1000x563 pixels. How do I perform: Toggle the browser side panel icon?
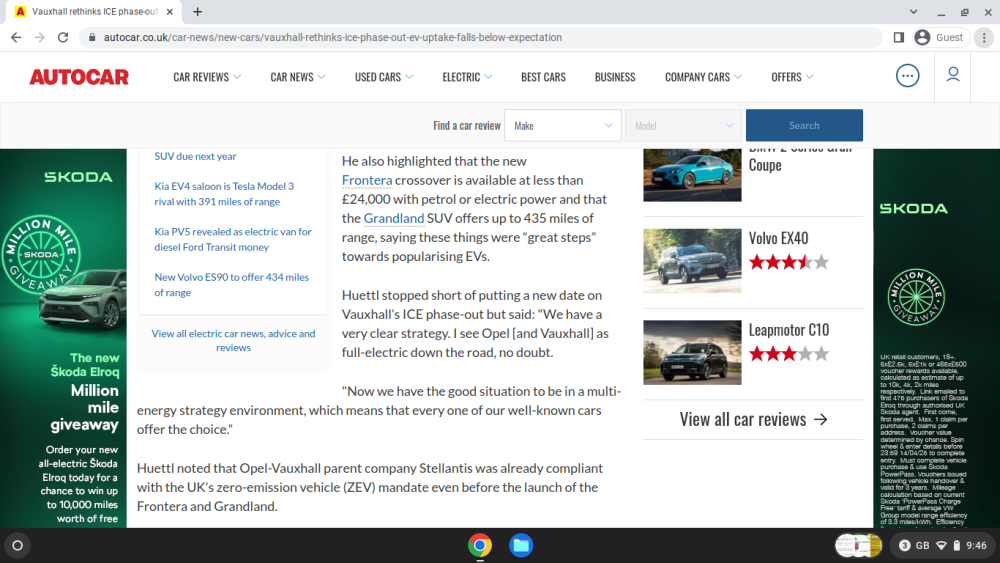[899, 38]
